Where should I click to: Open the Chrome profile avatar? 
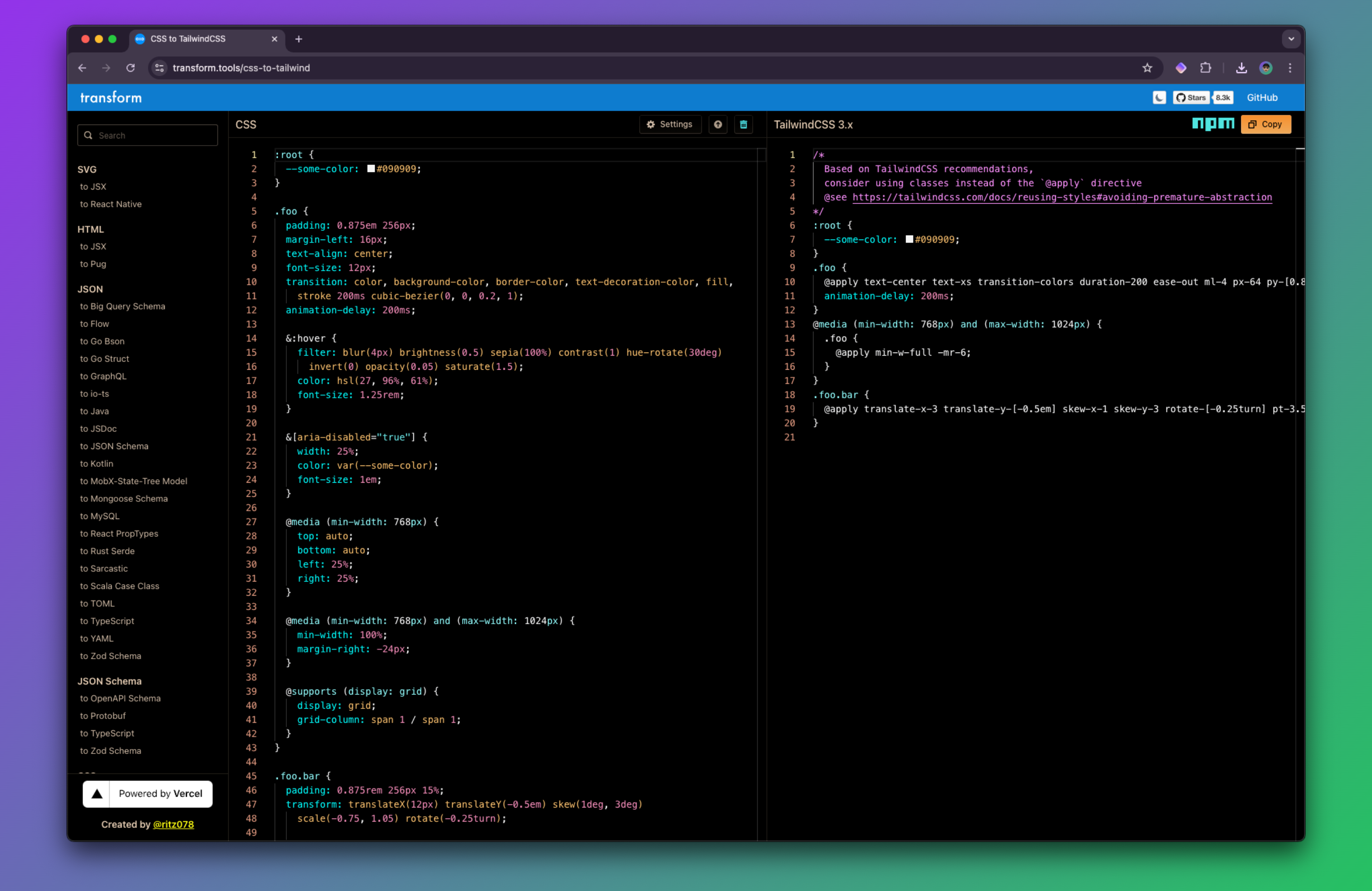tap(1266, 68)
